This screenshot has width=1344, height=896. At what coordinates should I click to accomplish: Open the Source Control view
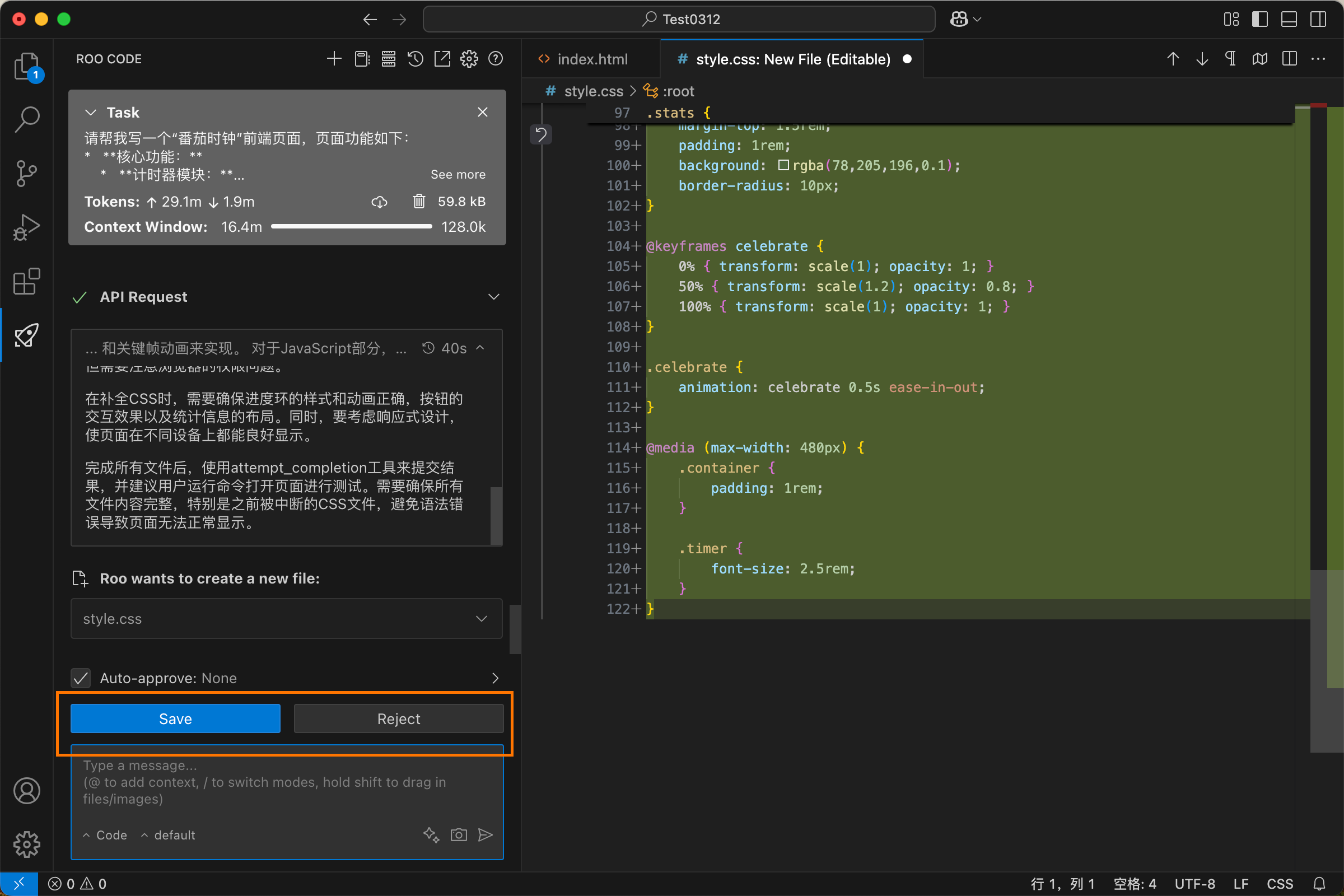click(26, 173)
